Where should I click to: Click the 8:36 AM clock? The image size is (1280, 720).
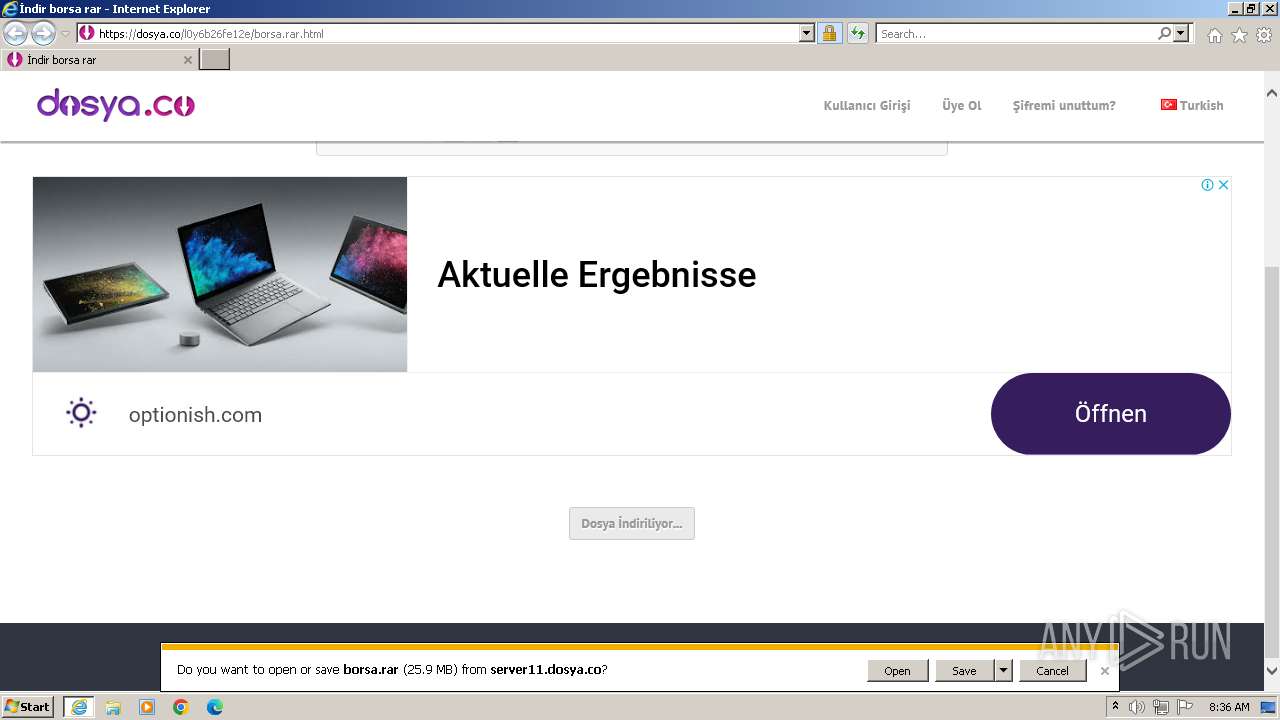click(1229, 707)
